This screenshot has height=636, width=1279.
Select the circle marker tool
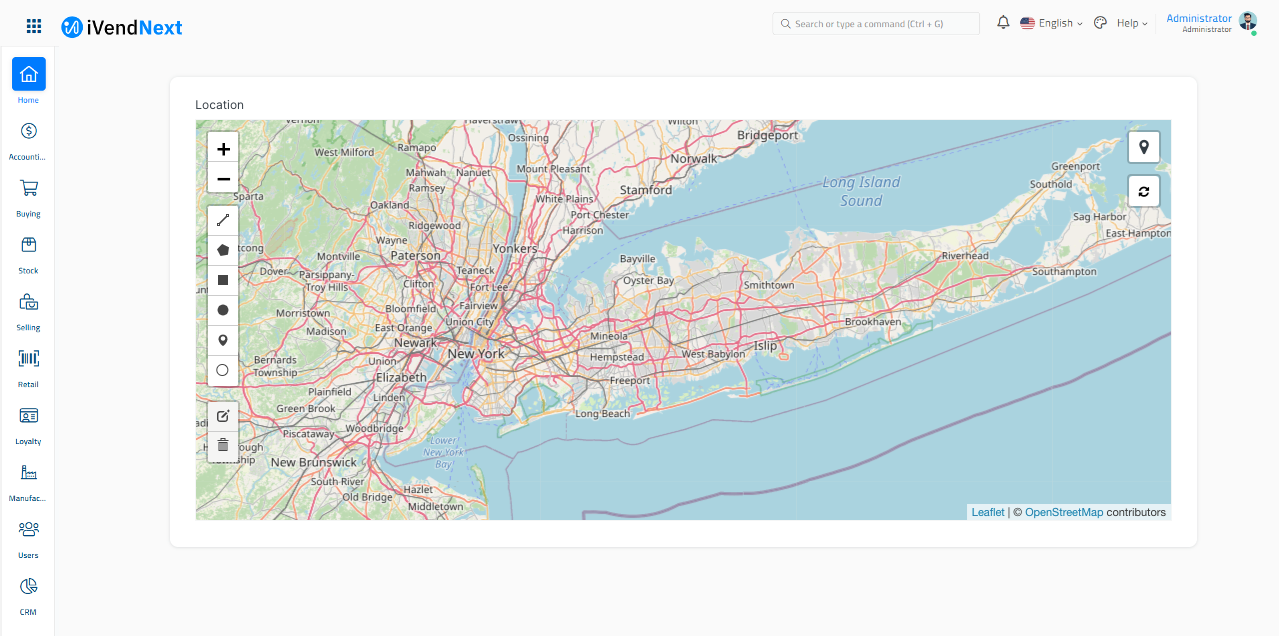pyautogui.click(x=223, y=371)
